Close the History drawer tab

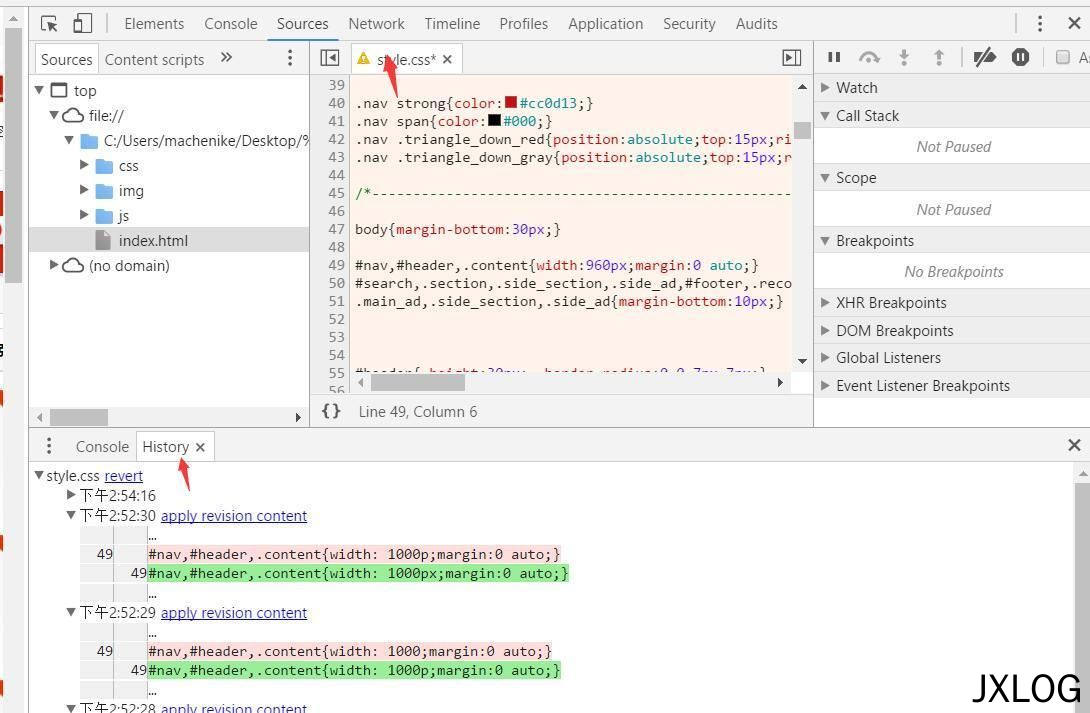click(x=200, y=448)
